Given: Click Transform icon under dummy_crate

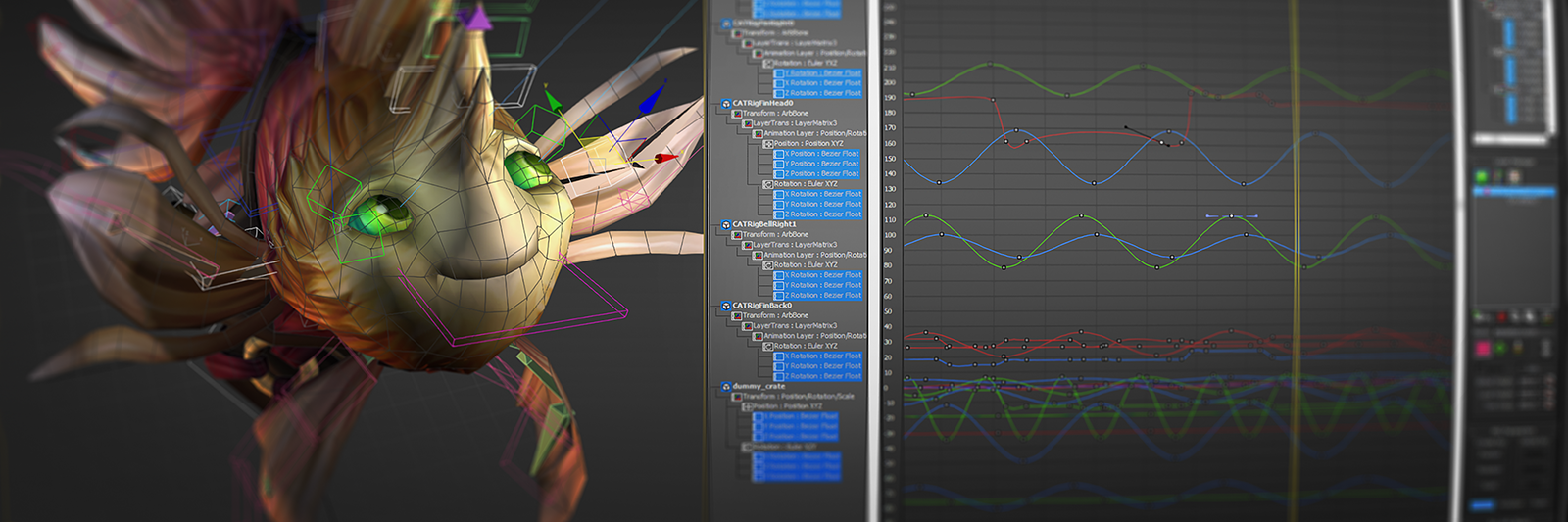Looking at the screenshot, I should point(737,397).
